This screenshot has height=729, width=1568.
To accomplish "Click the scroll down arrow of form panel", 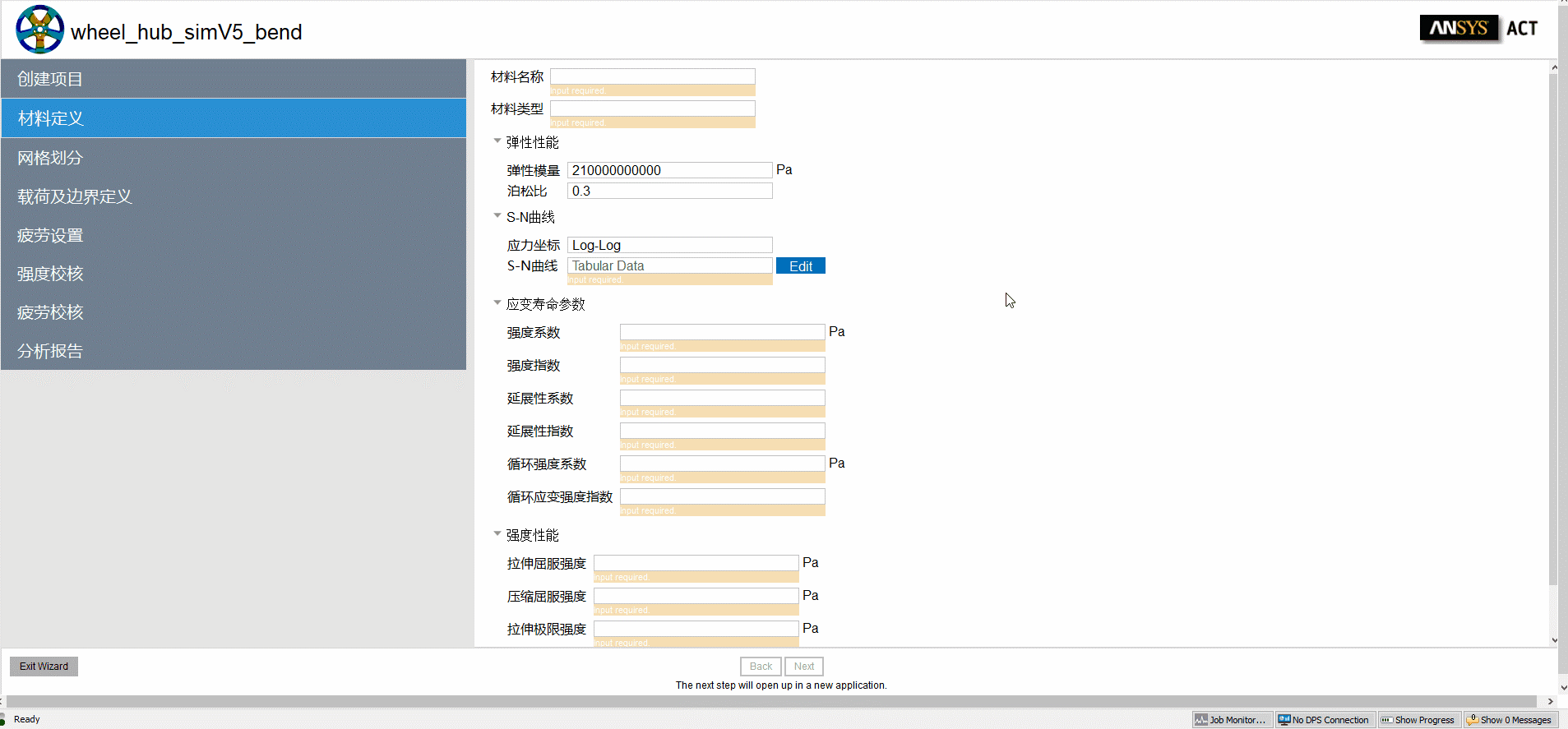I will click(1553, 640).
